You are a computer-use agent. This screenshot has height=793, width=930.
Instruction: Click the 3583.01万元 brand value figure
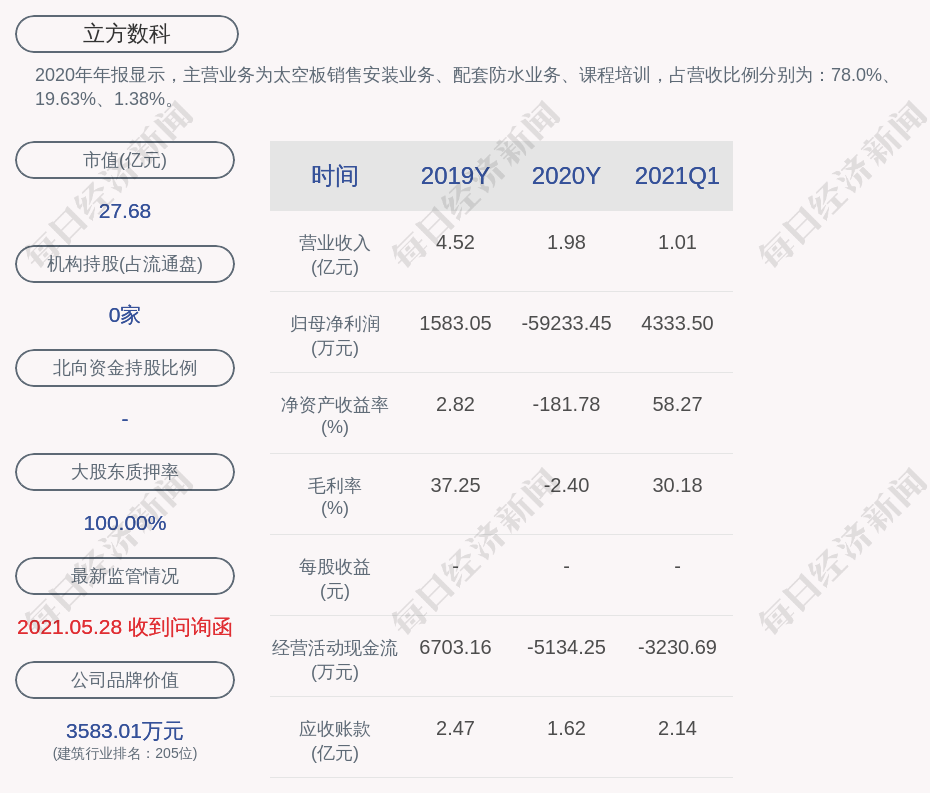pos(125,731)
